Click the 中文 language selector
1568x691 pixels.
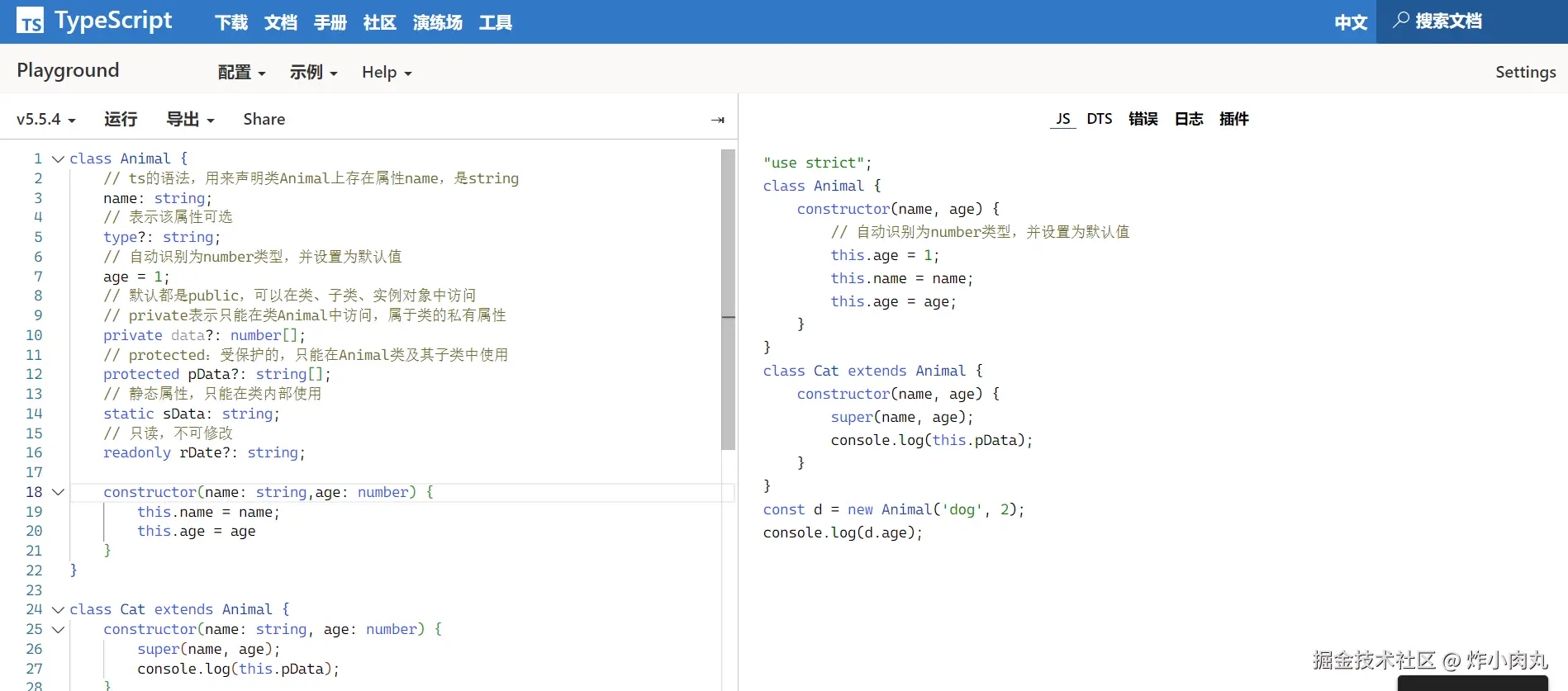1351,22
